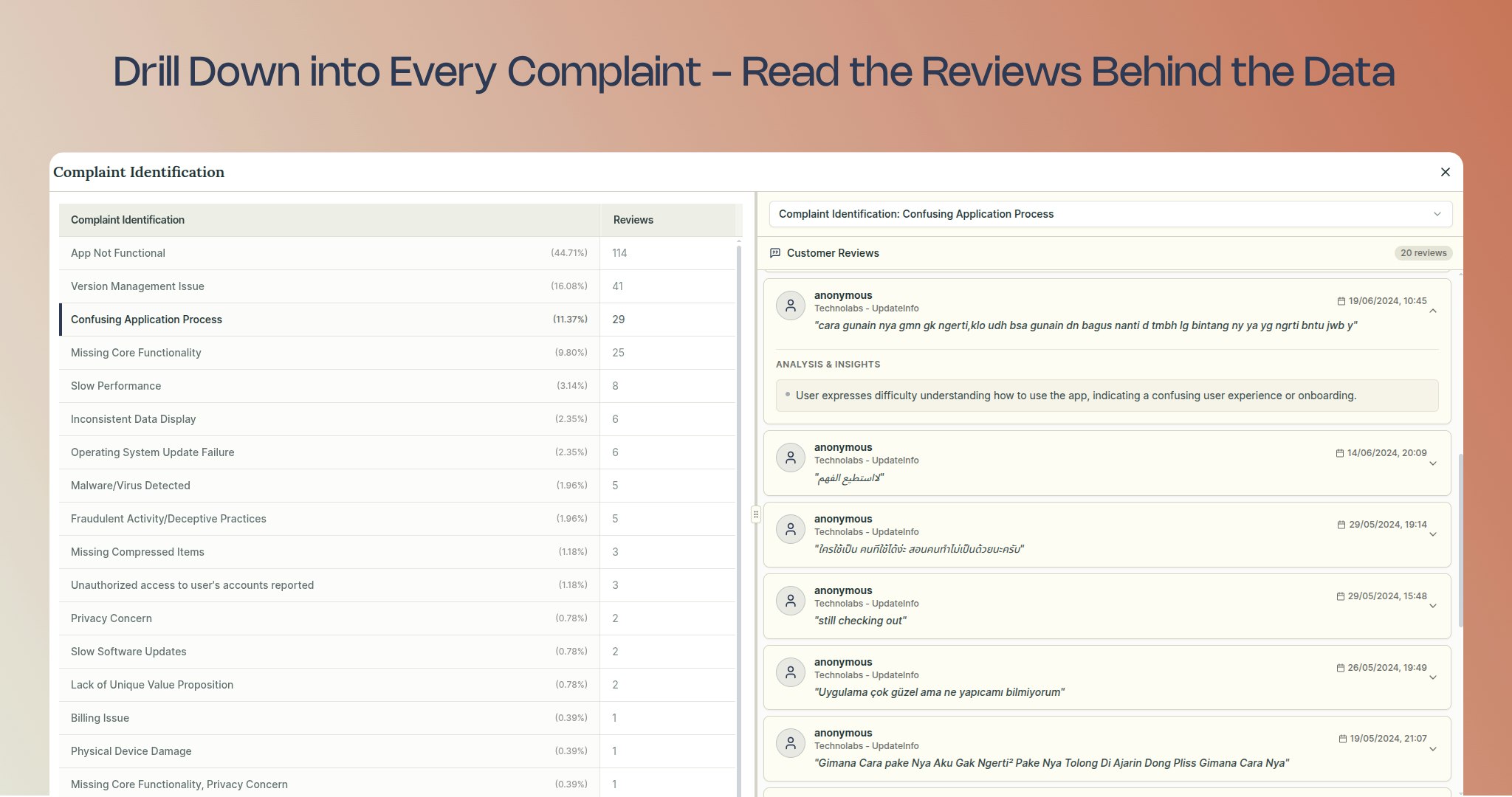1512x797 pixels.
Task: Click avatar icon of the Turkish review
Action: (x=791, y=672)
